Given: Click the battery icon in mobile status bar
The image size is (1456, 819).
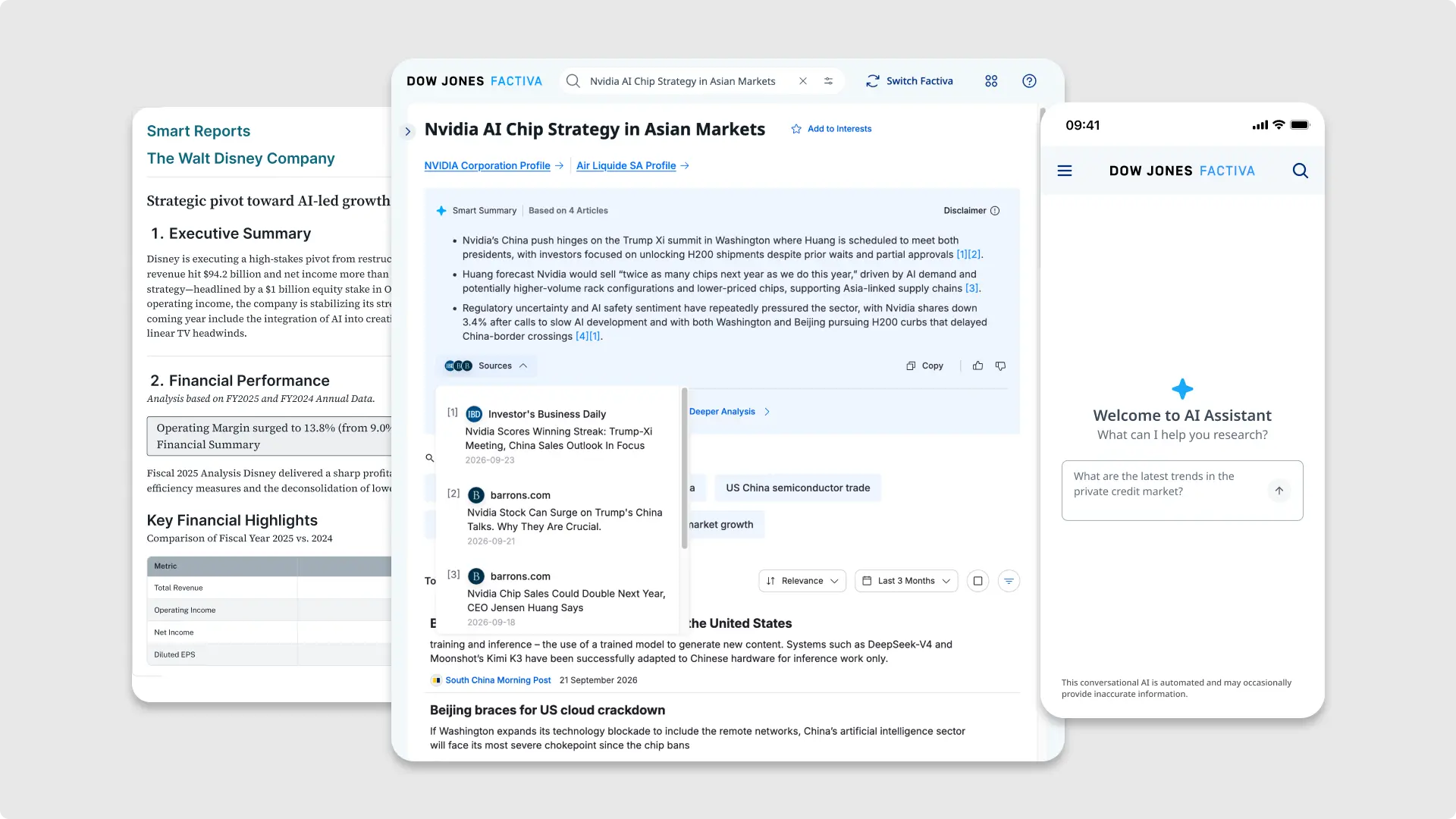Looking at the screenshot, I should 1300,125.
